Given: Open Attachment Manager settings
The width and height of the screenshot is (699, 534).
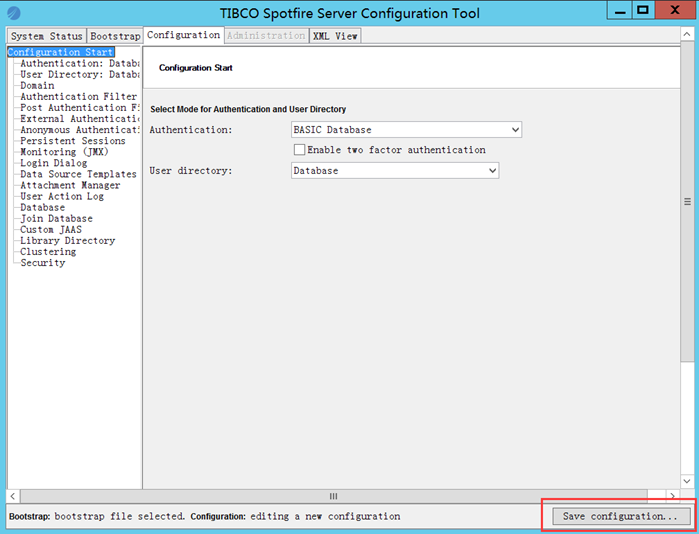Looking at the screenshot, I should [x=70, y=185].
